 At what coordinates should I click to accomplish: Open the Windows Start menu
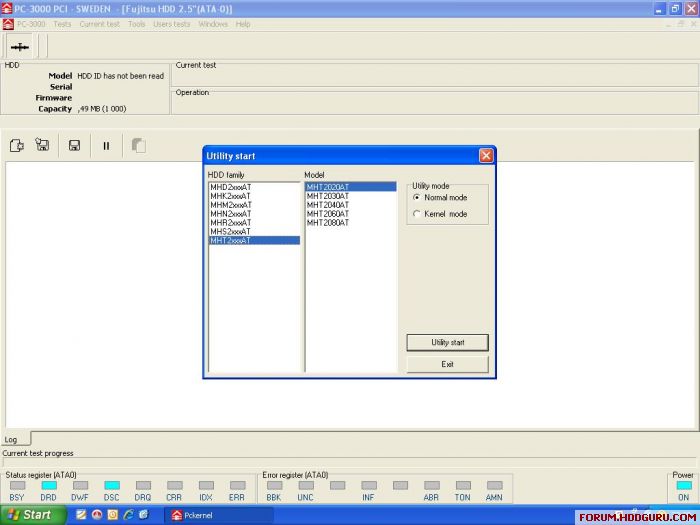click(x=32, y=515)
